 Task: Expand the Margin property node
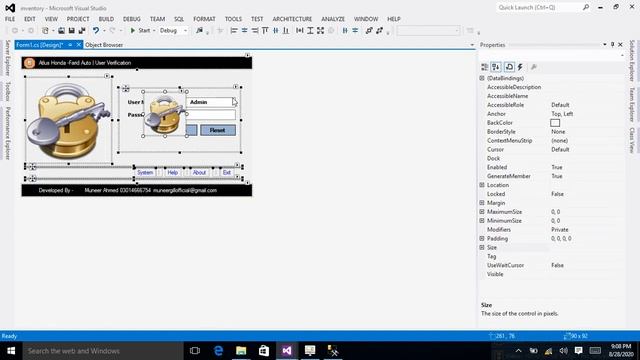[482, 203]
